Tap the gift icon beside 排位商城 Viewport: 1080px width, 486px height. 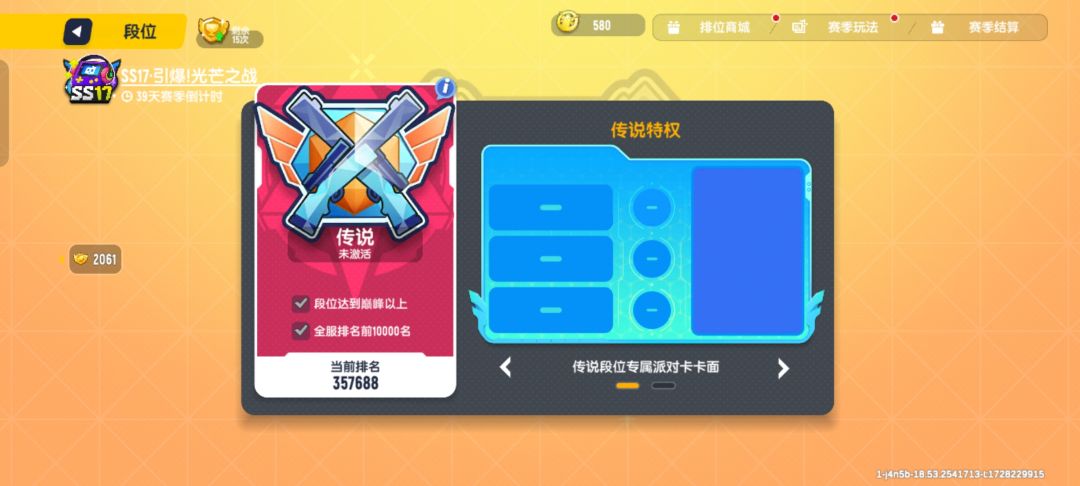673,28
